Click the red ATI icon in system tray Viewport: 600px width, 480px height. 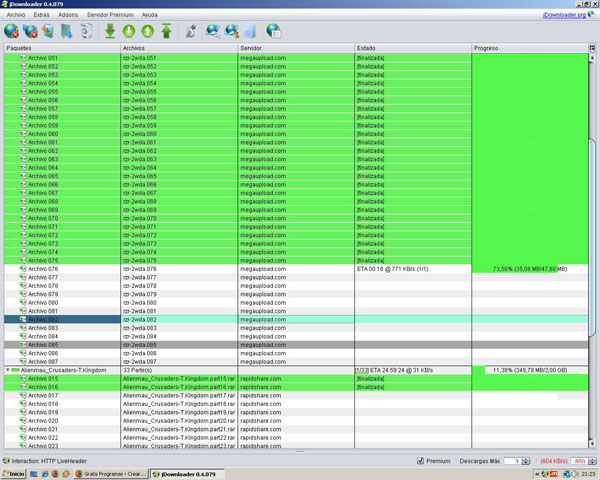[553, 474]
